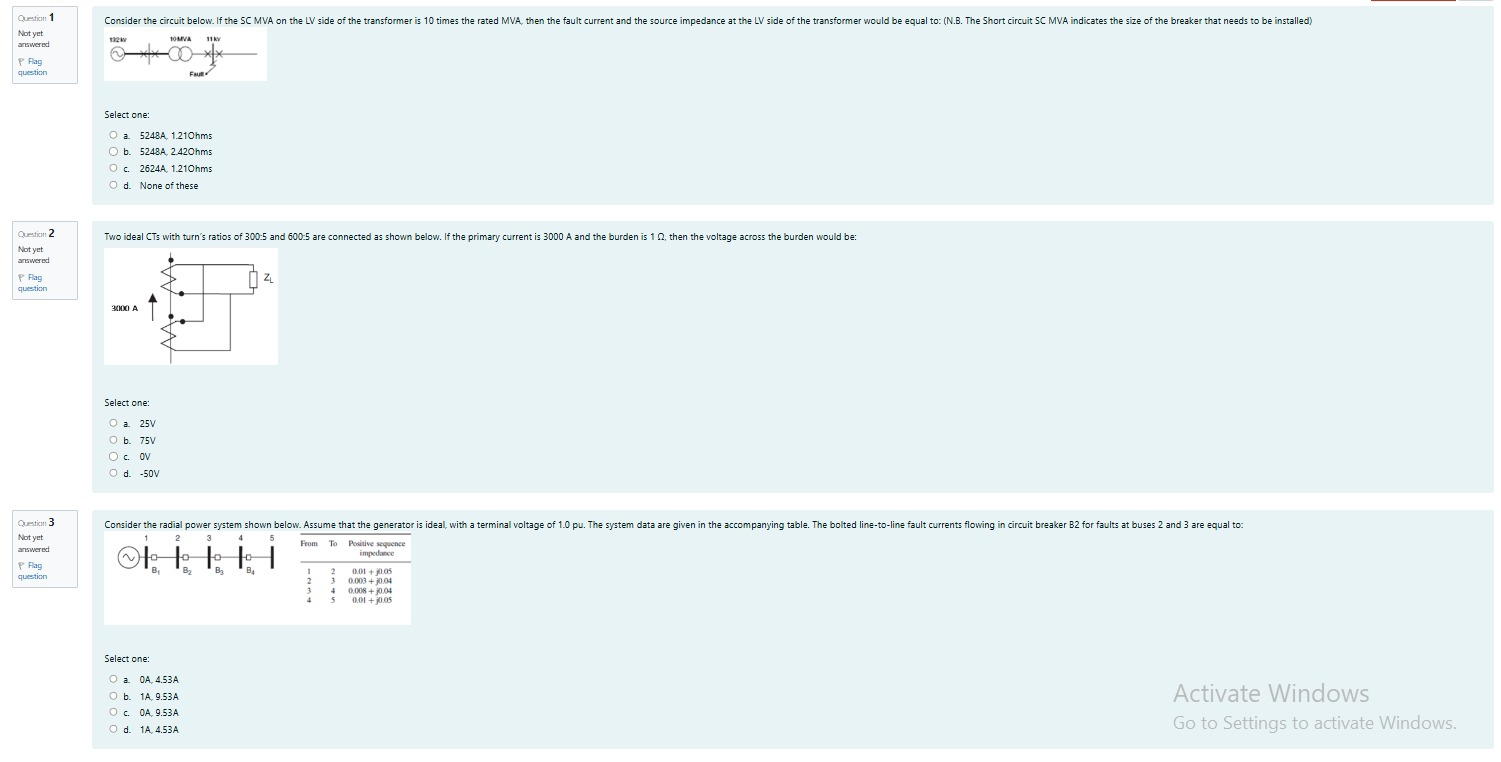Select answer a. 5248A, 1.21Ohms
Viewport: 1501px width, 762px height.
115,135
